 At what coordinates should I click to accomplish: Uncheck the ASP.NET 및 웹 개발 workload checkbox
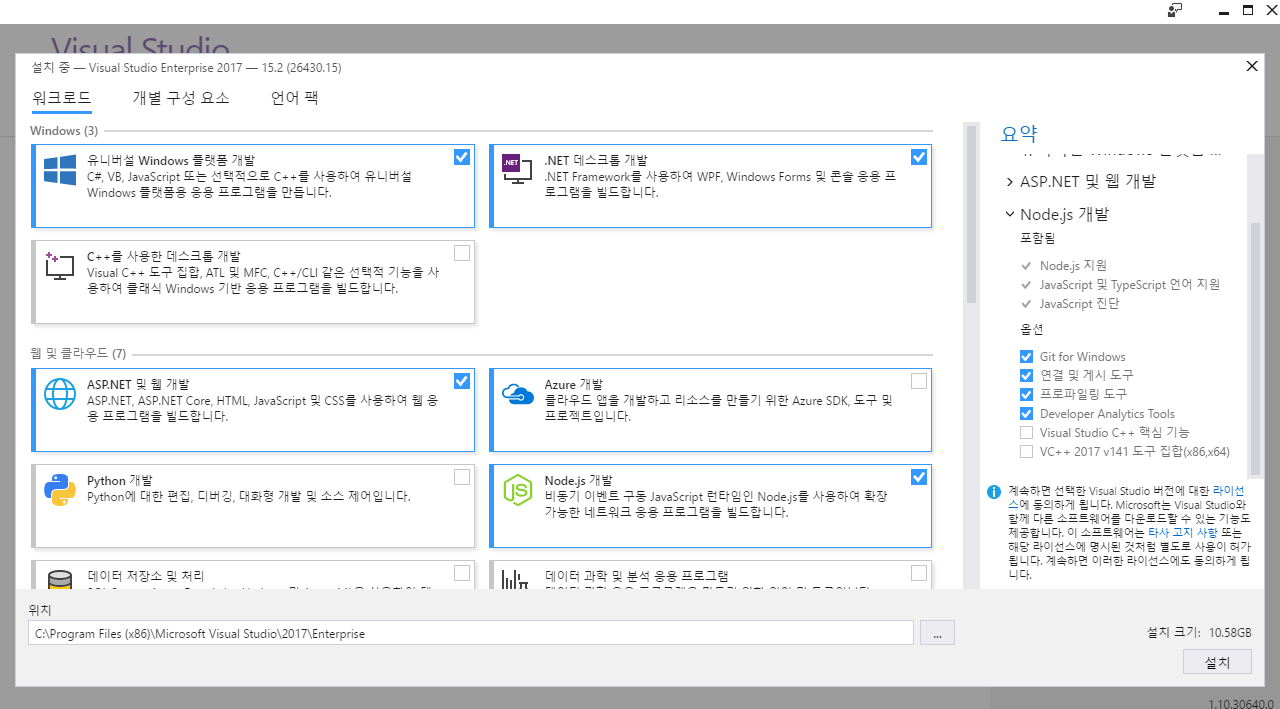click(x=461, y=381)
